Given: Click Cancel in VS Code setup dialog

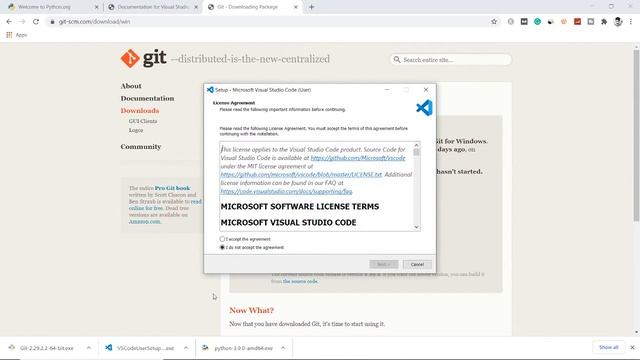Looking at the screenshot, I should click(x=417, y=264).
